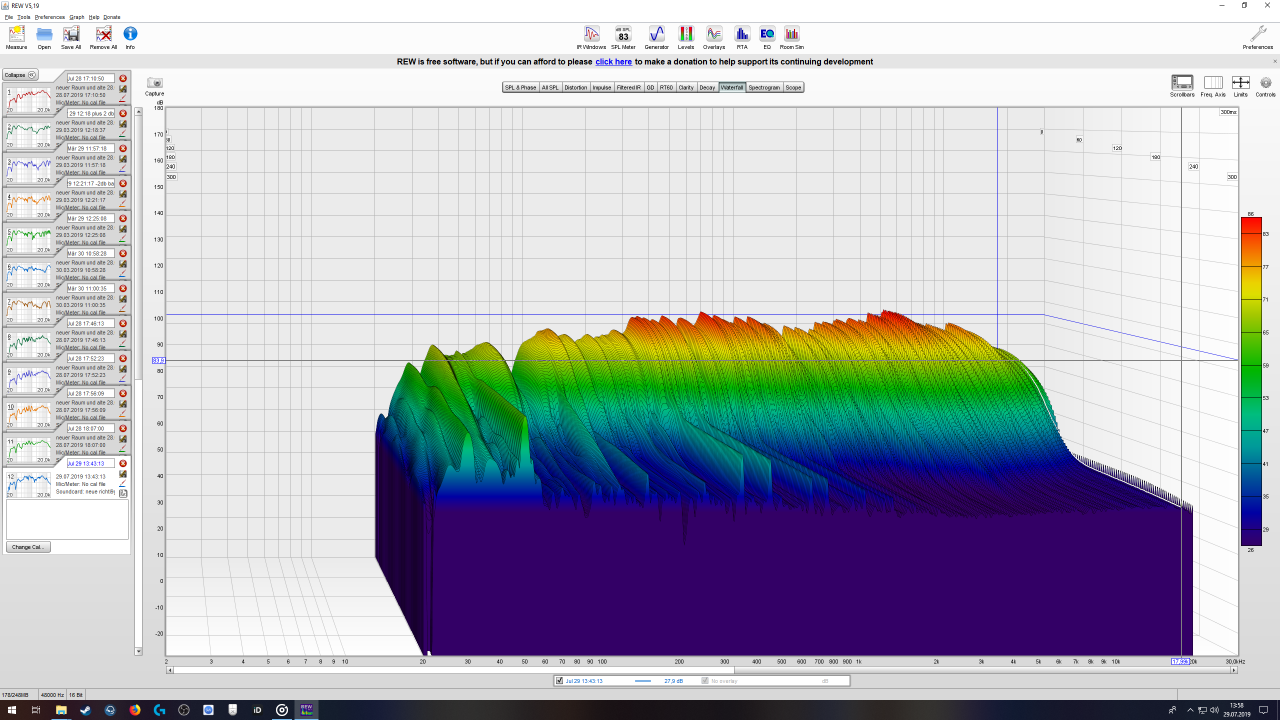Open the Tools menu in menu bar
Viewport: 1280px width, 720px height.
tap(23, 17)
